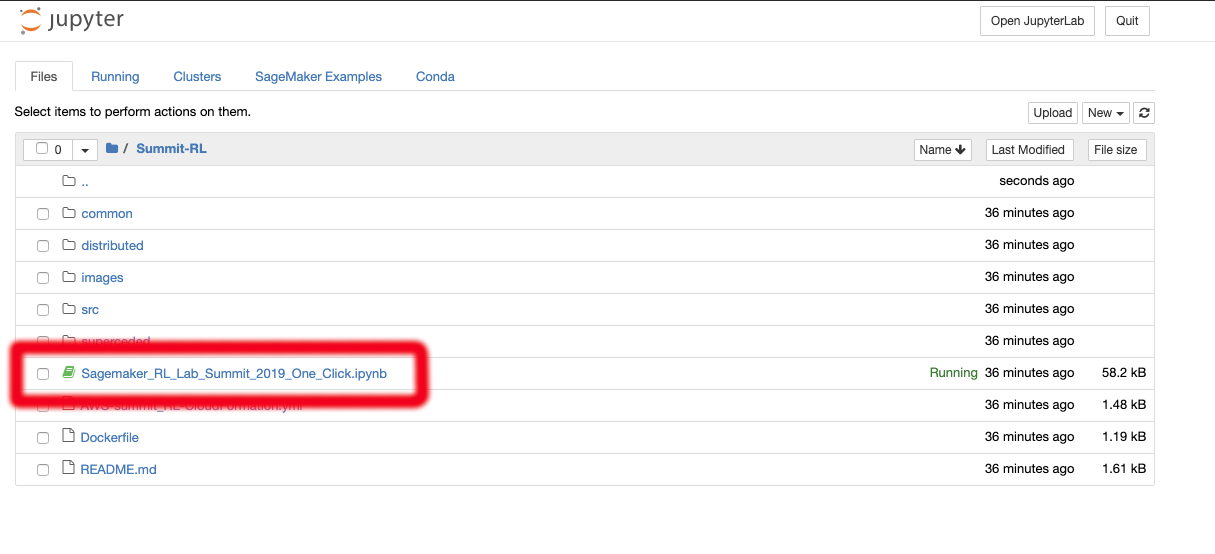Open the common folder
The image size is (1215, 554).
coord(107,213)
